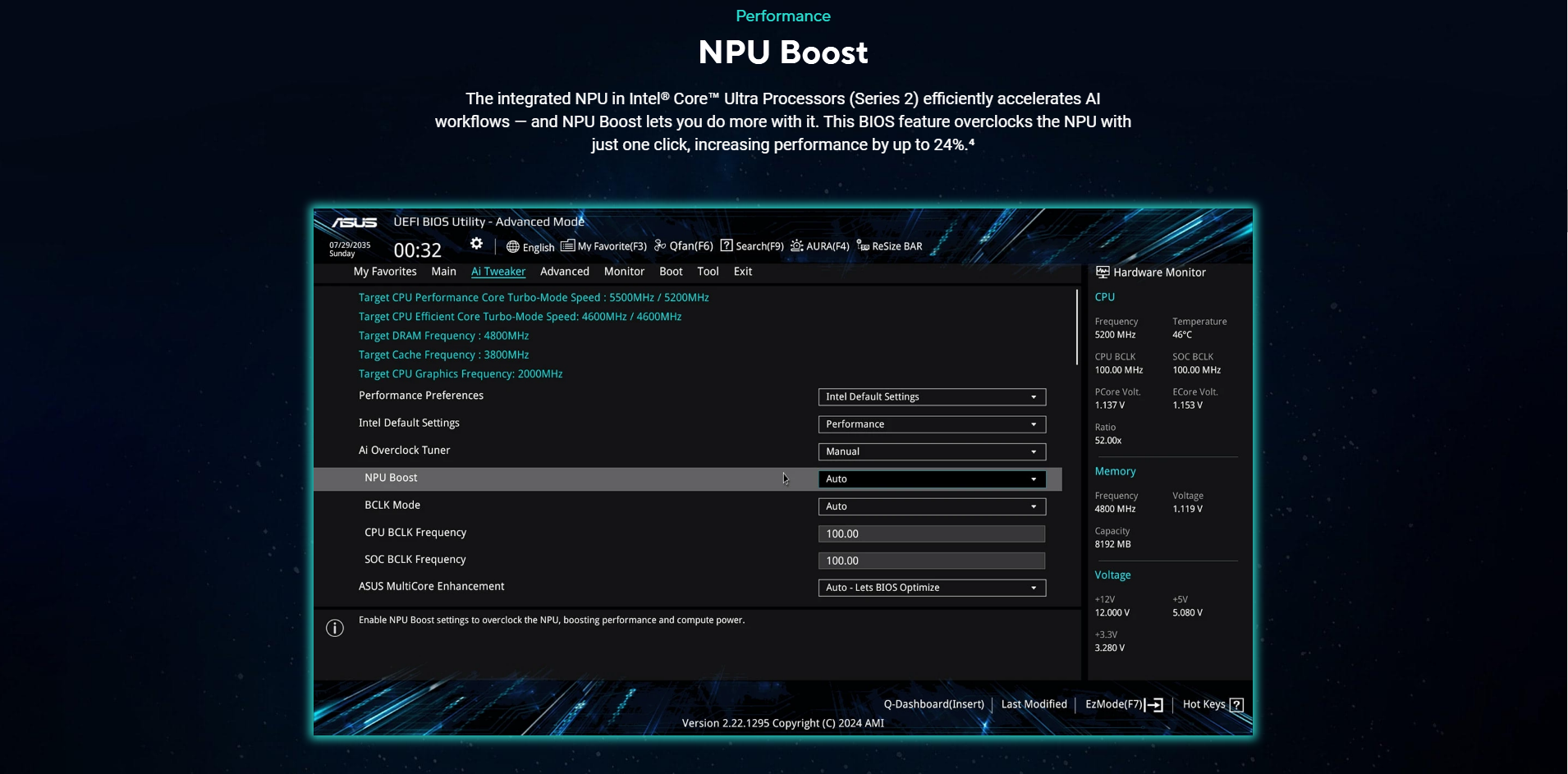Viewport: 1568px width, 774px height.
Task: Click Last Modified button
Action: [x=1034, y=705]
